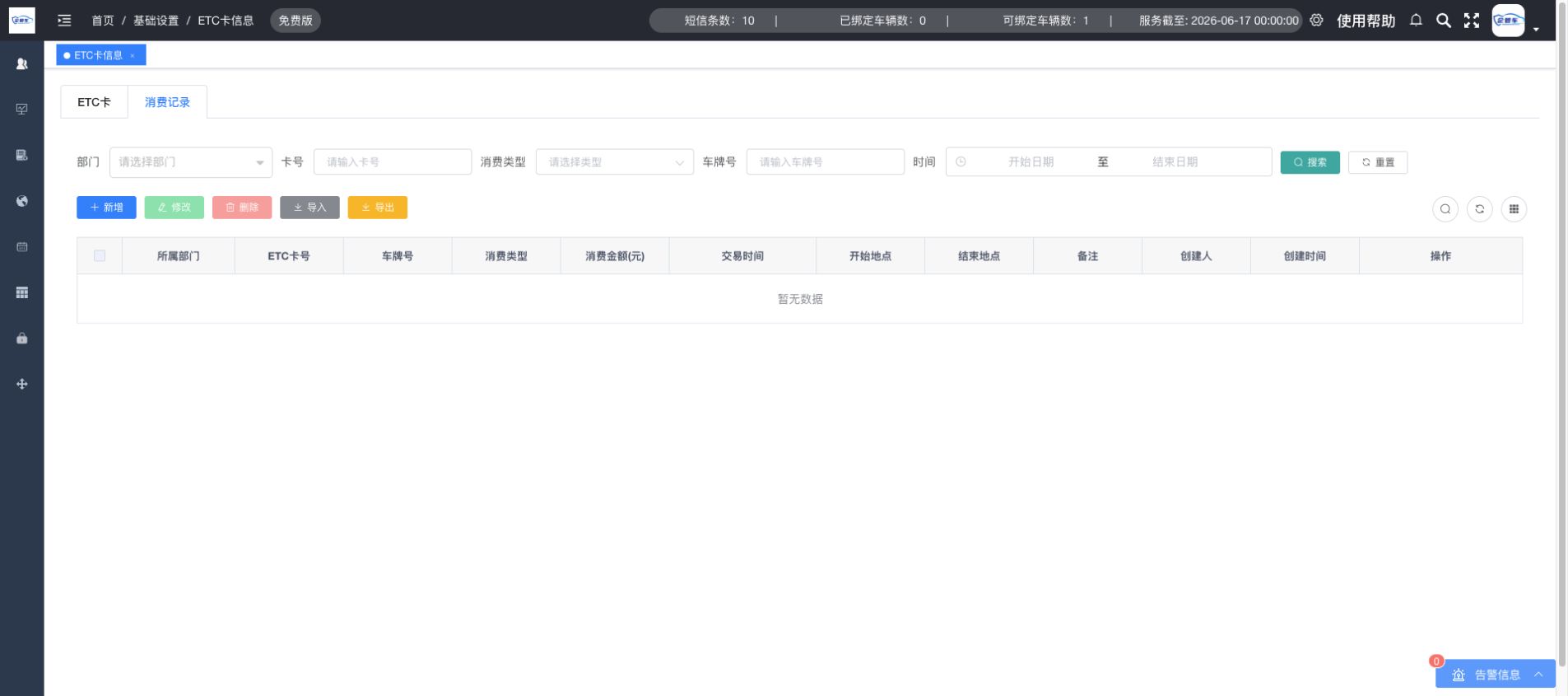Open the table grid sidebar icon
The width and height of the screenshot is (1568, 696).
[x=22, y=292]
